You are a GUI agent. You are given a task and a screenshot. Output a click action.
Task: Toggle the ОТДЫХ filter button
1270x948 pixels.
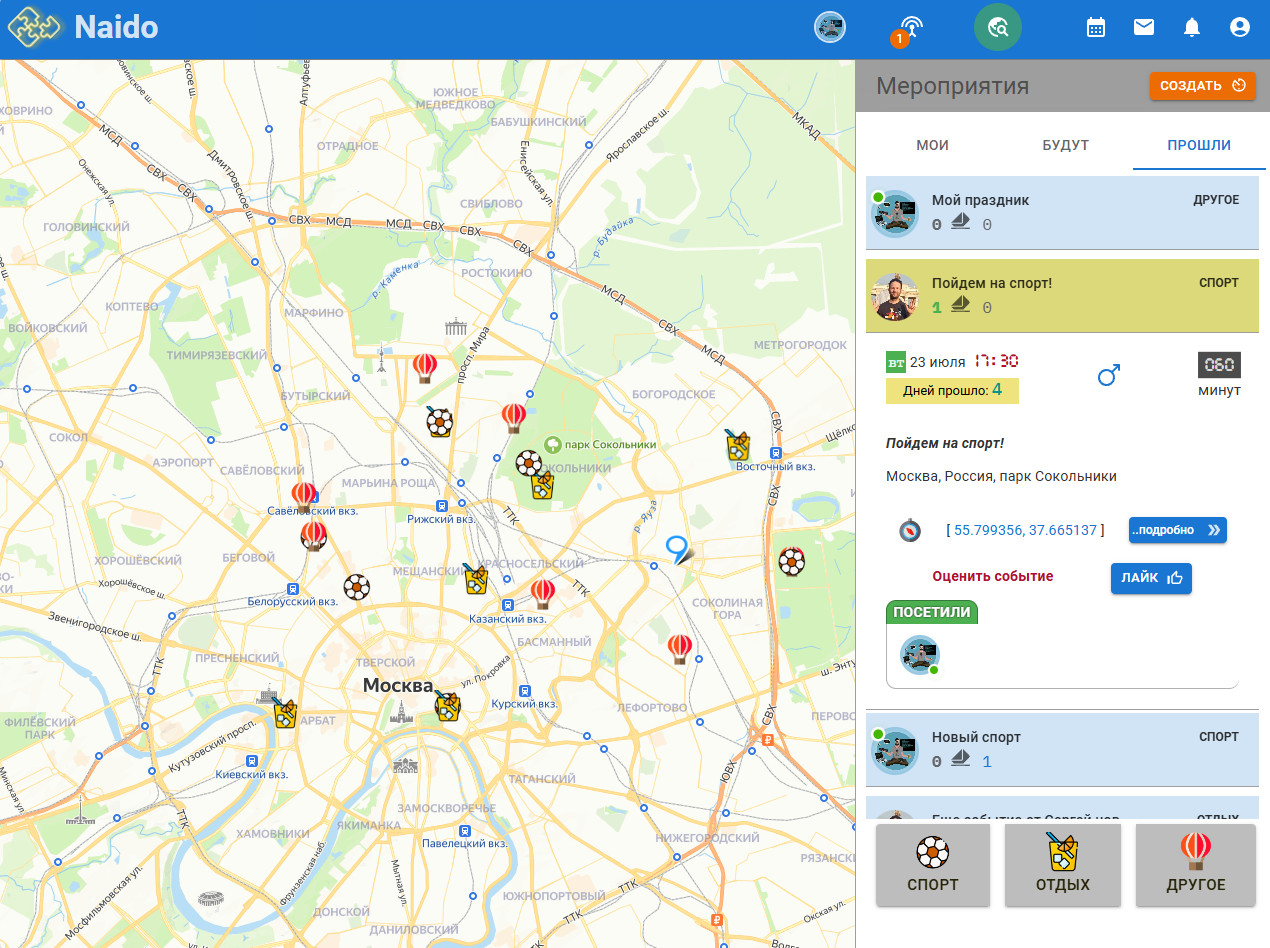tap(1063, 866)
